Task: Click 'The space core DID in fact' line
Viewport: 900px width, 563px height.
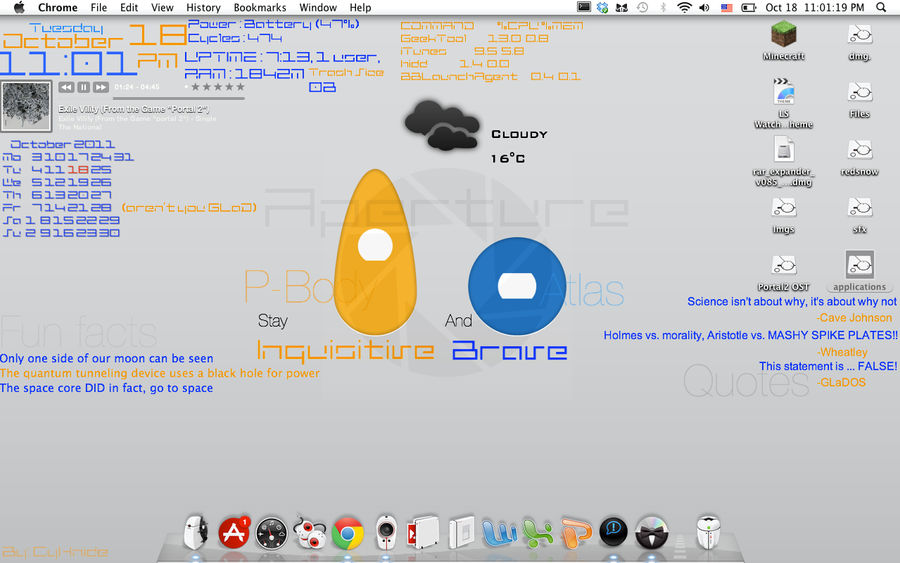Action: pyautogui.click(x=106, y=388)
